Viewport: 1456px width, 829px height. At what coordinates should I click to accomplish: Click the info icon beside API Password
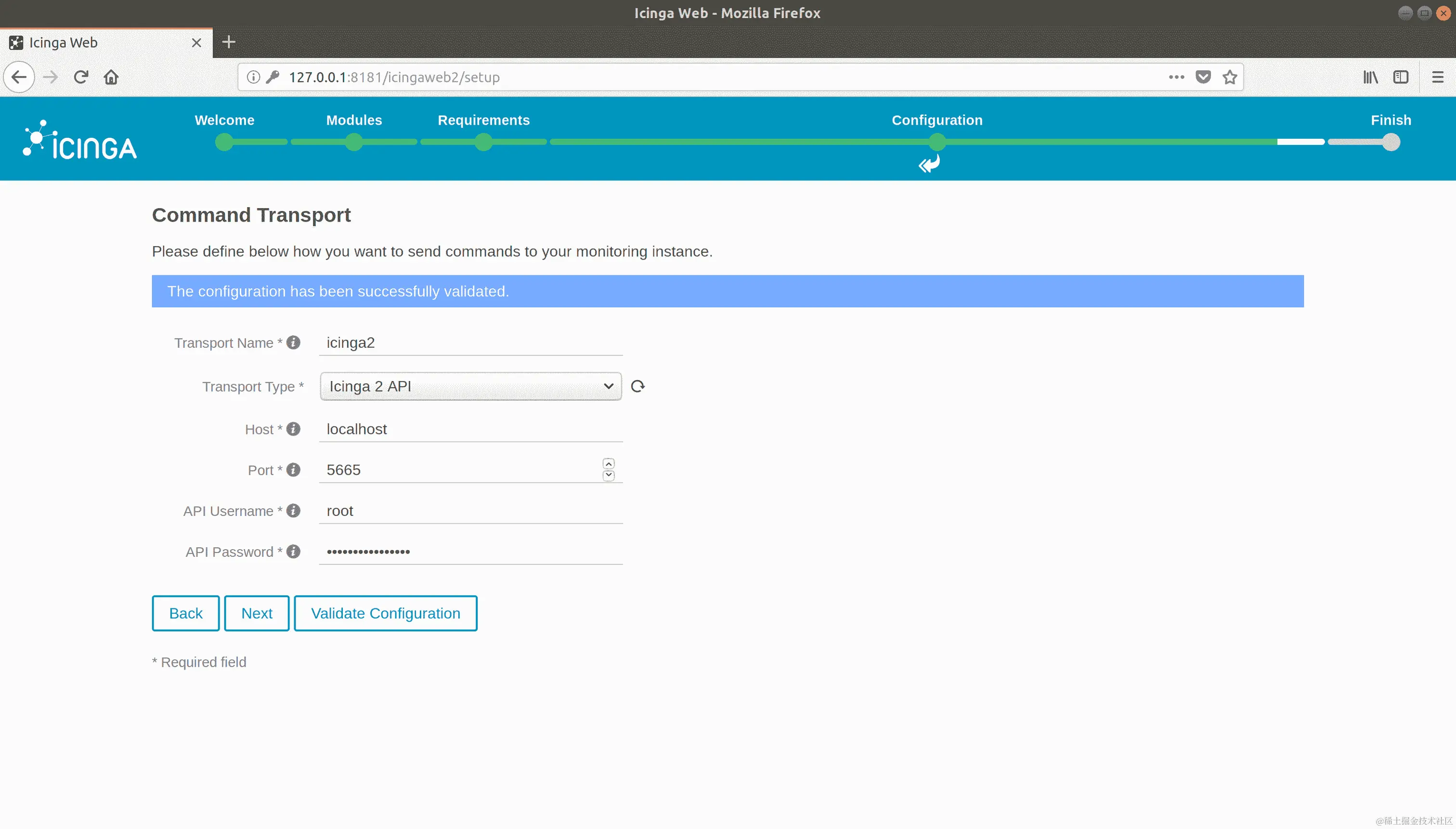click(293, 552)
